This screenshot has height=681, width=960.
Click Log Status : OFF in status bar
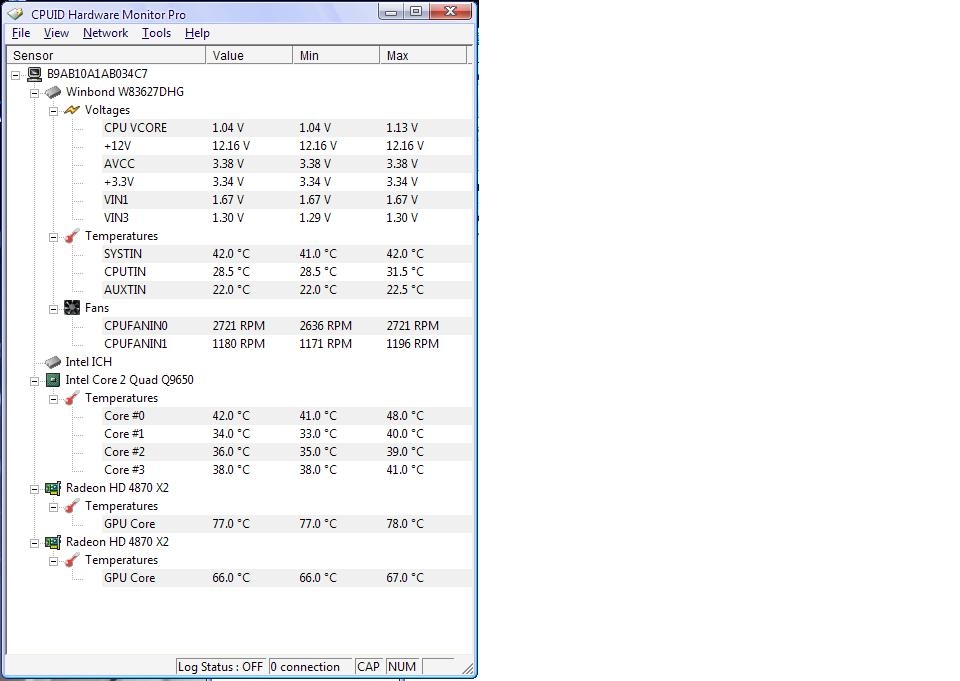tap(220, 667)
